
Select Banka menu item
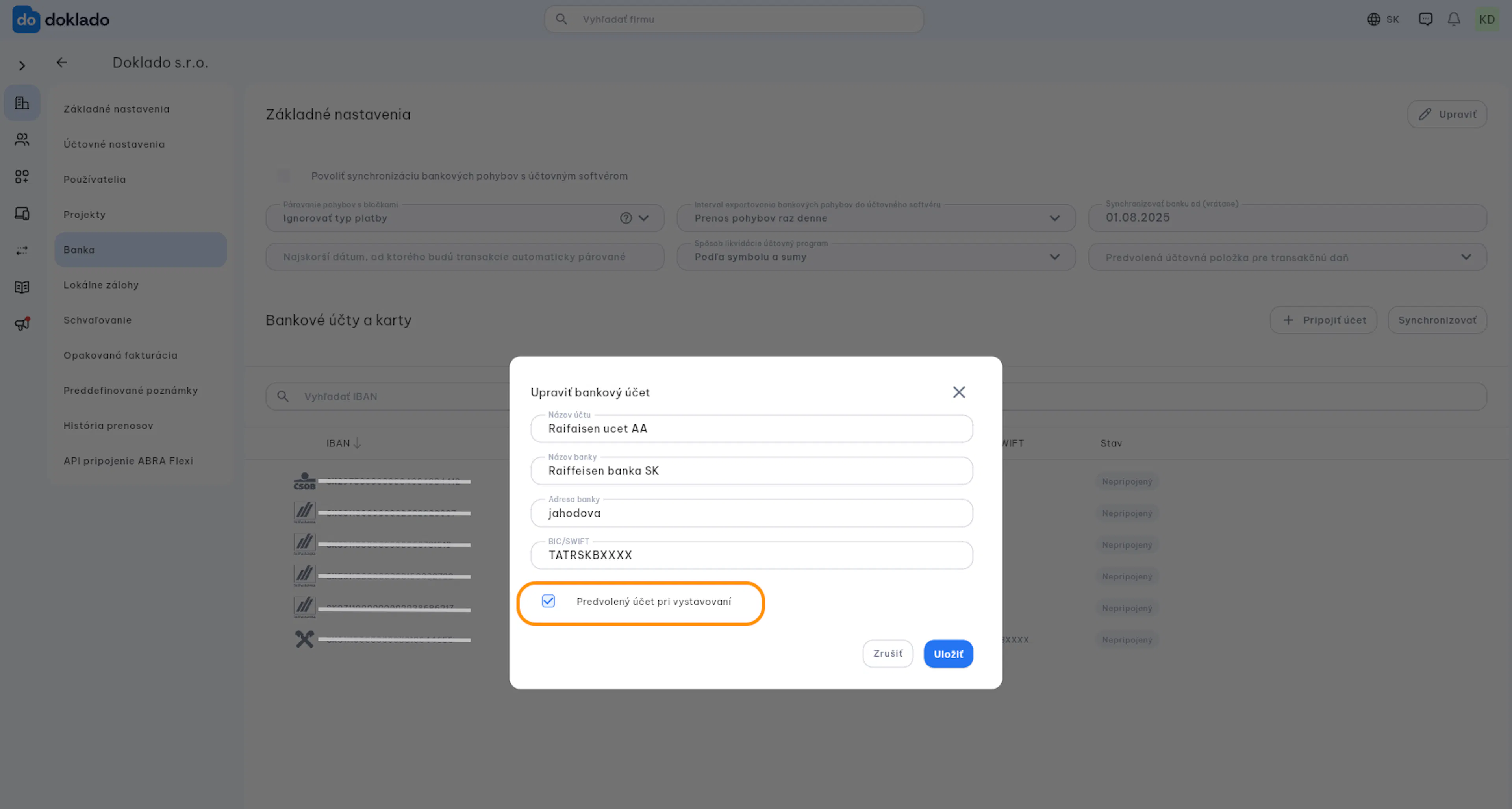coord(141,250)
